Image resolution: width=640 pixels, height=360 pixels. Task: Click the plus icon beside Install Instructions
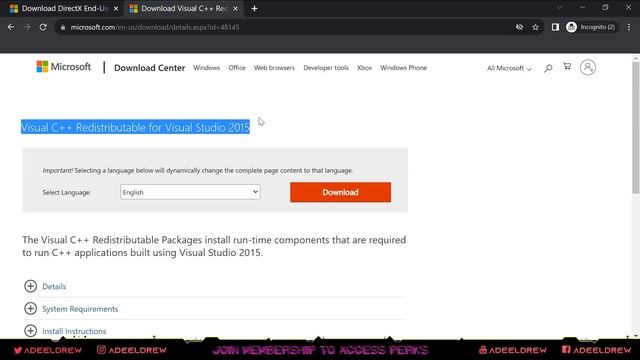[31, 331]
